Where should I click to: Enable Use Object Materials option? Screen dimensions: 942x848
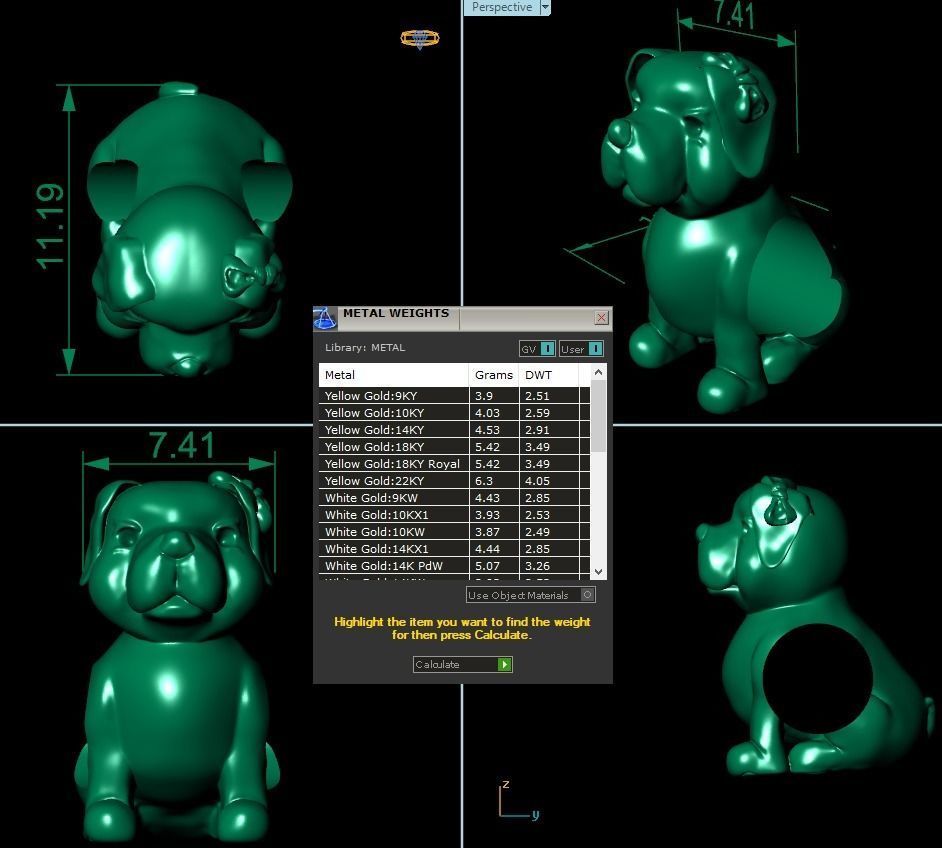click(x=530, y=595)
